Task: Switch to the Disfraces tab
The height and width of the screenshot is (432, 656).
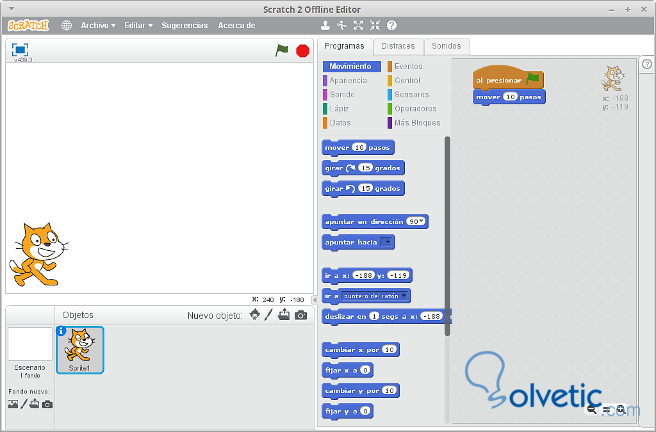Action: tap(398, 46)
